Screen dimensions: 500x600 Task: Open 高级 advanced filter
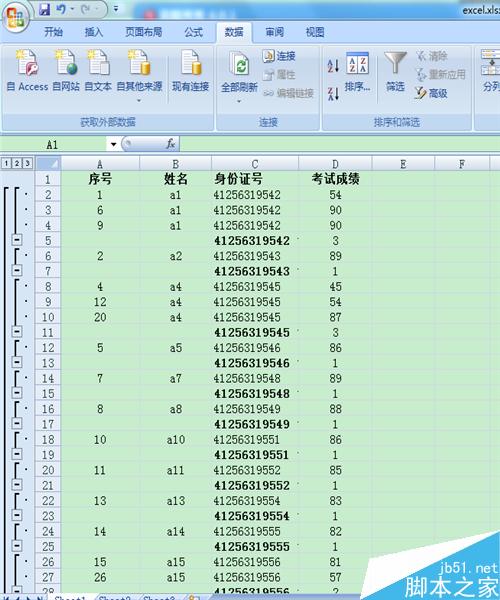tap(431, 93)
